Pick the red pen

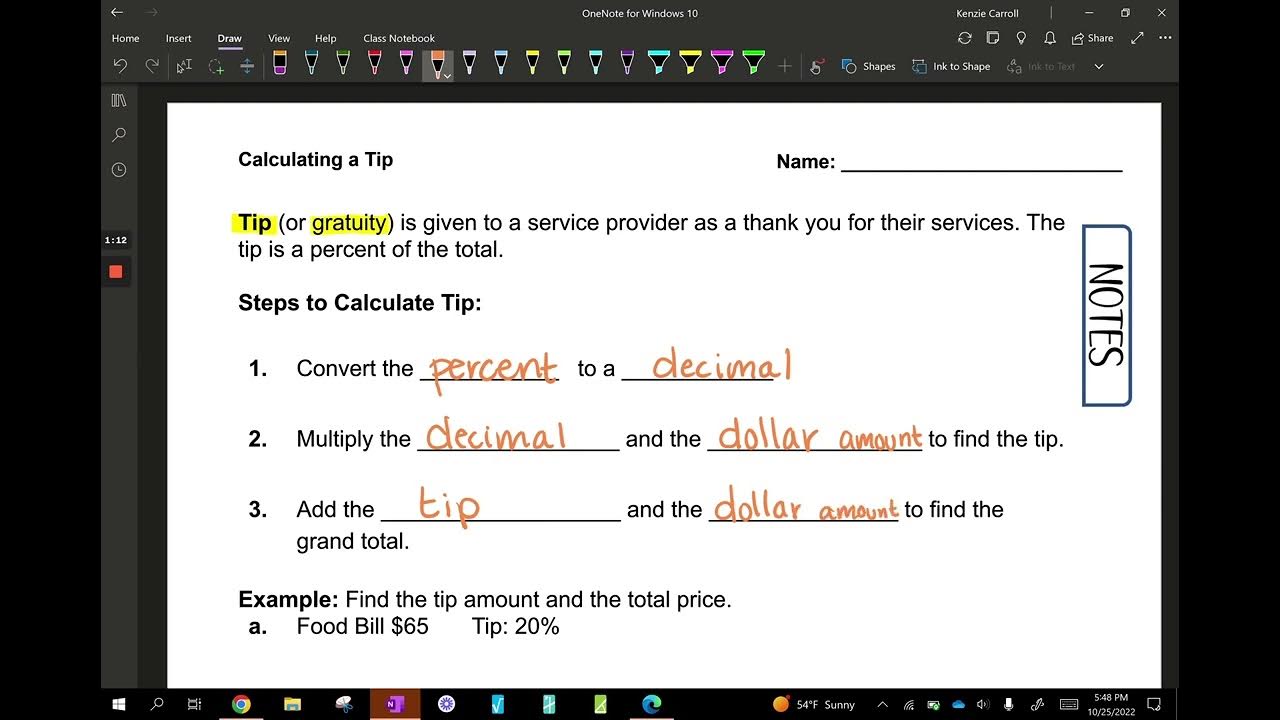[374, 64]
